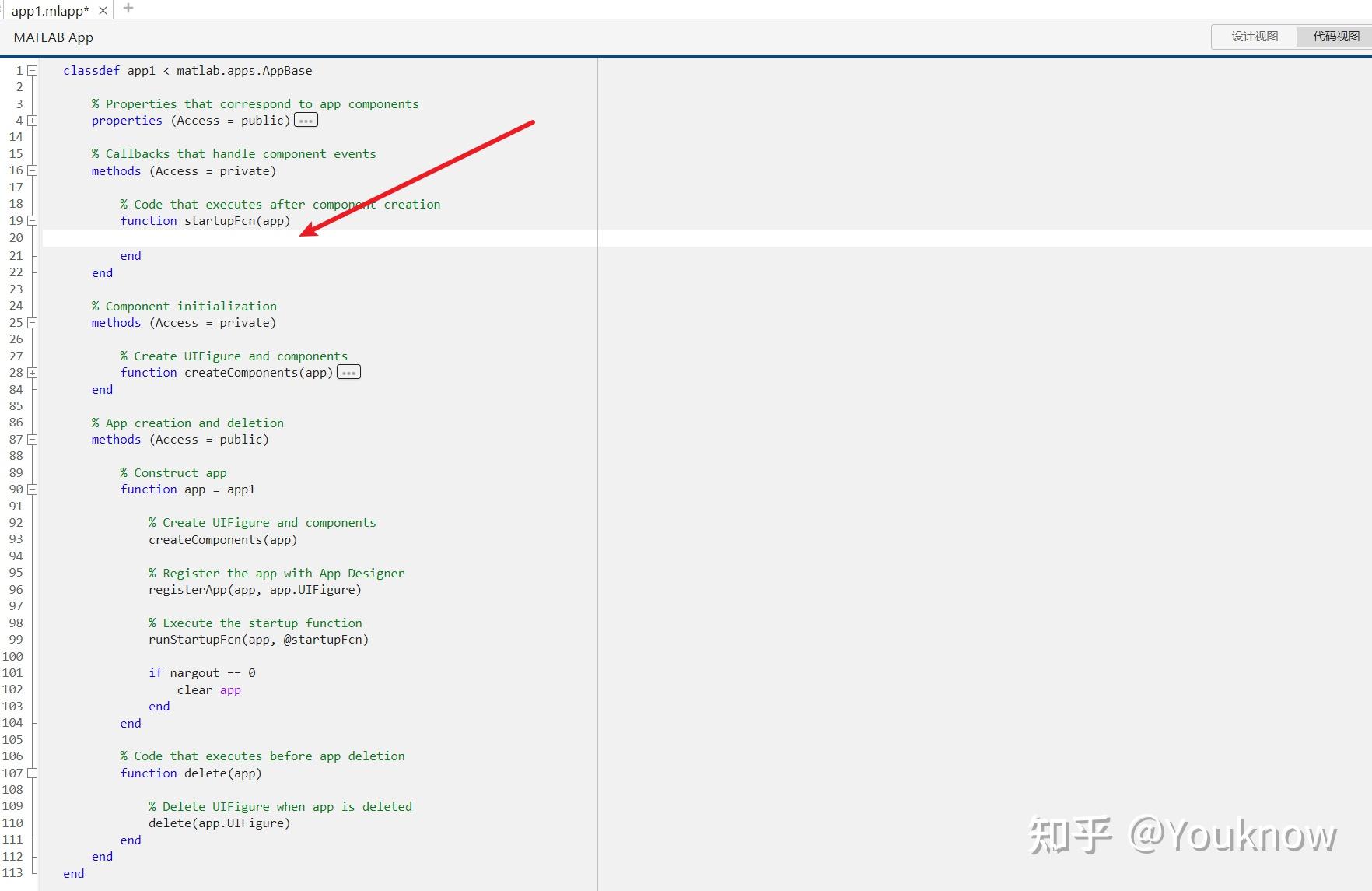Open a new tab with the plus icon
The image size is (1372, 891).
(127, 9)
